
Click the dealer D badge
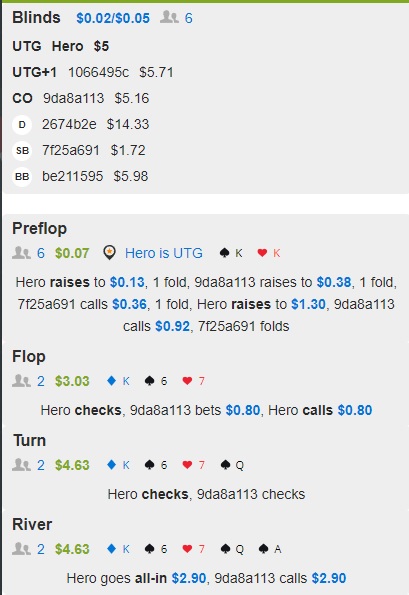22,124
